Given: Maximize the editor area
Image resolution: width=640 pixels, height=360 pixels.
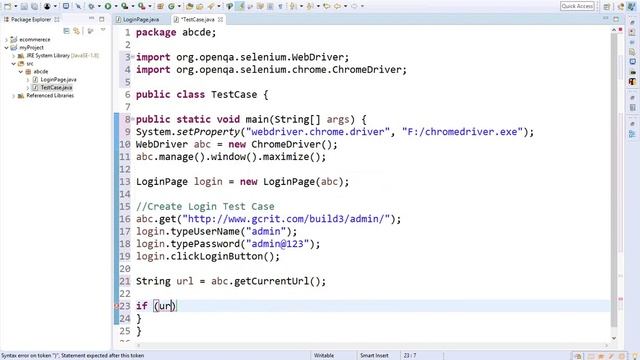Looking at the screenshot, I should 616,19.
